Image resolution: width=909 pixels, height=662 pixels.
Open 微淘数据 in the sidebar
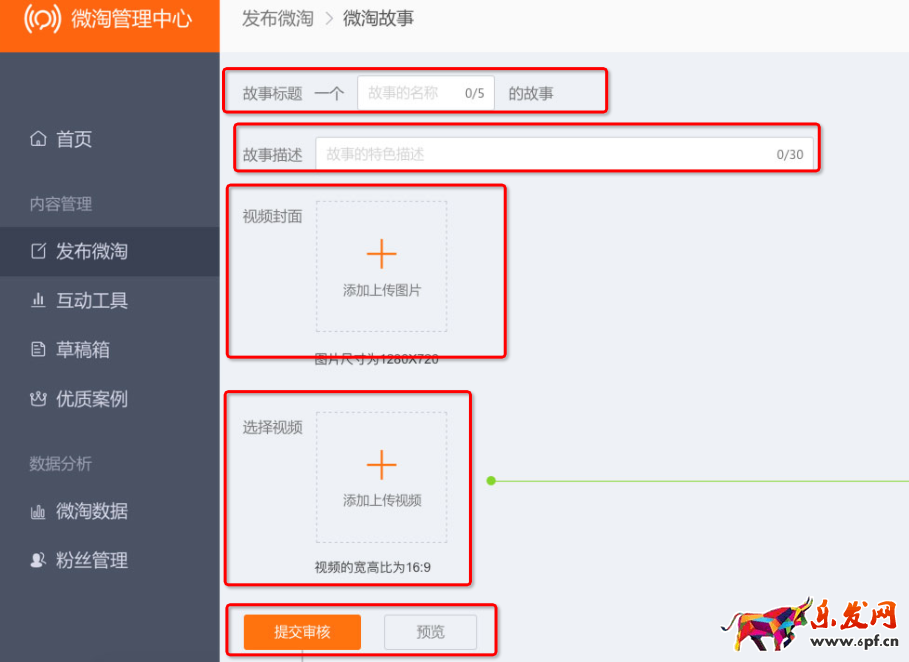click(x=91, y=512)
